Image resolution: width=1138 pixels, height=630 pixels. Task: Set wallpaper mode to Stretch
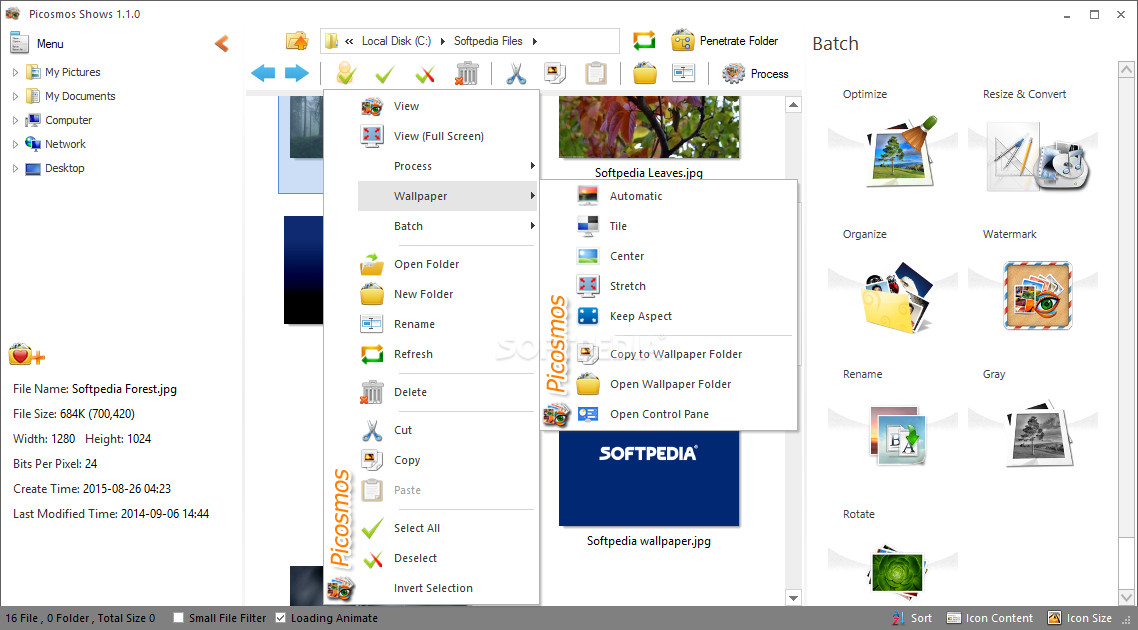click(684, 286)
